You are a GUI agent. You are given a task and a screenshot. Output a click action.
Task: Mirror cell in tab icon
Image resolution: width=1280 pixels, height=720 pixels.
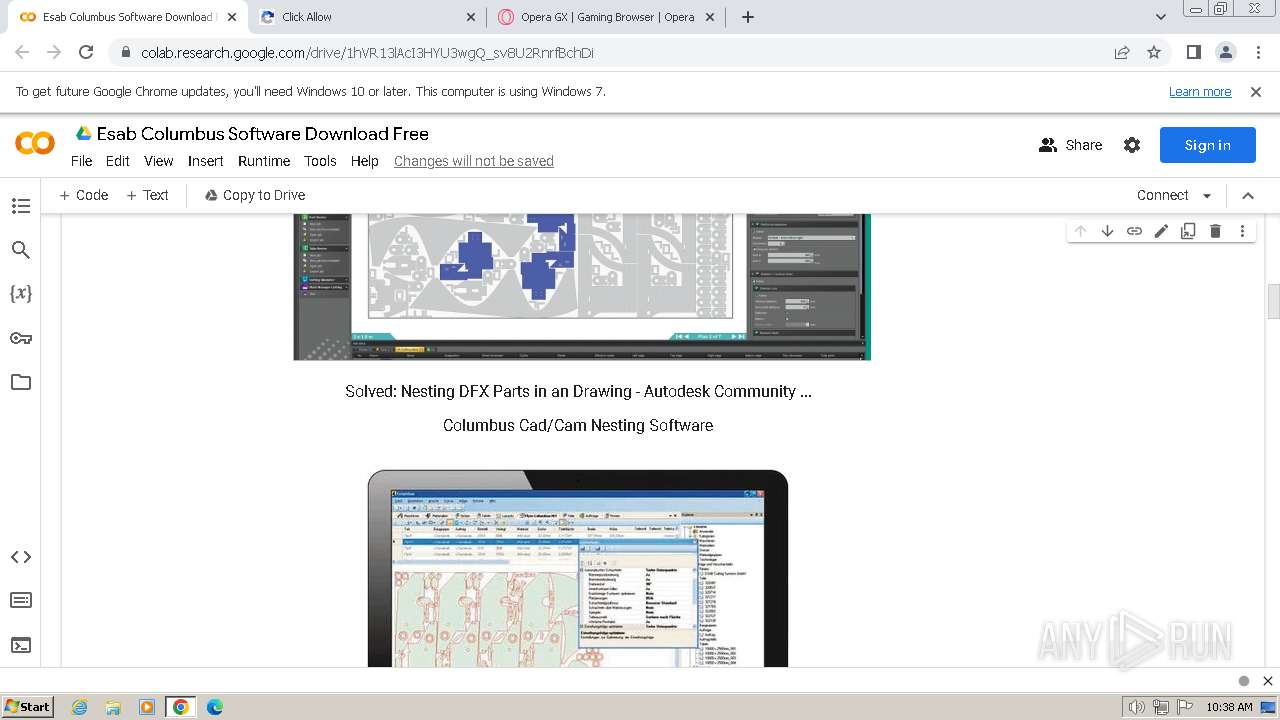point(1188,231)
